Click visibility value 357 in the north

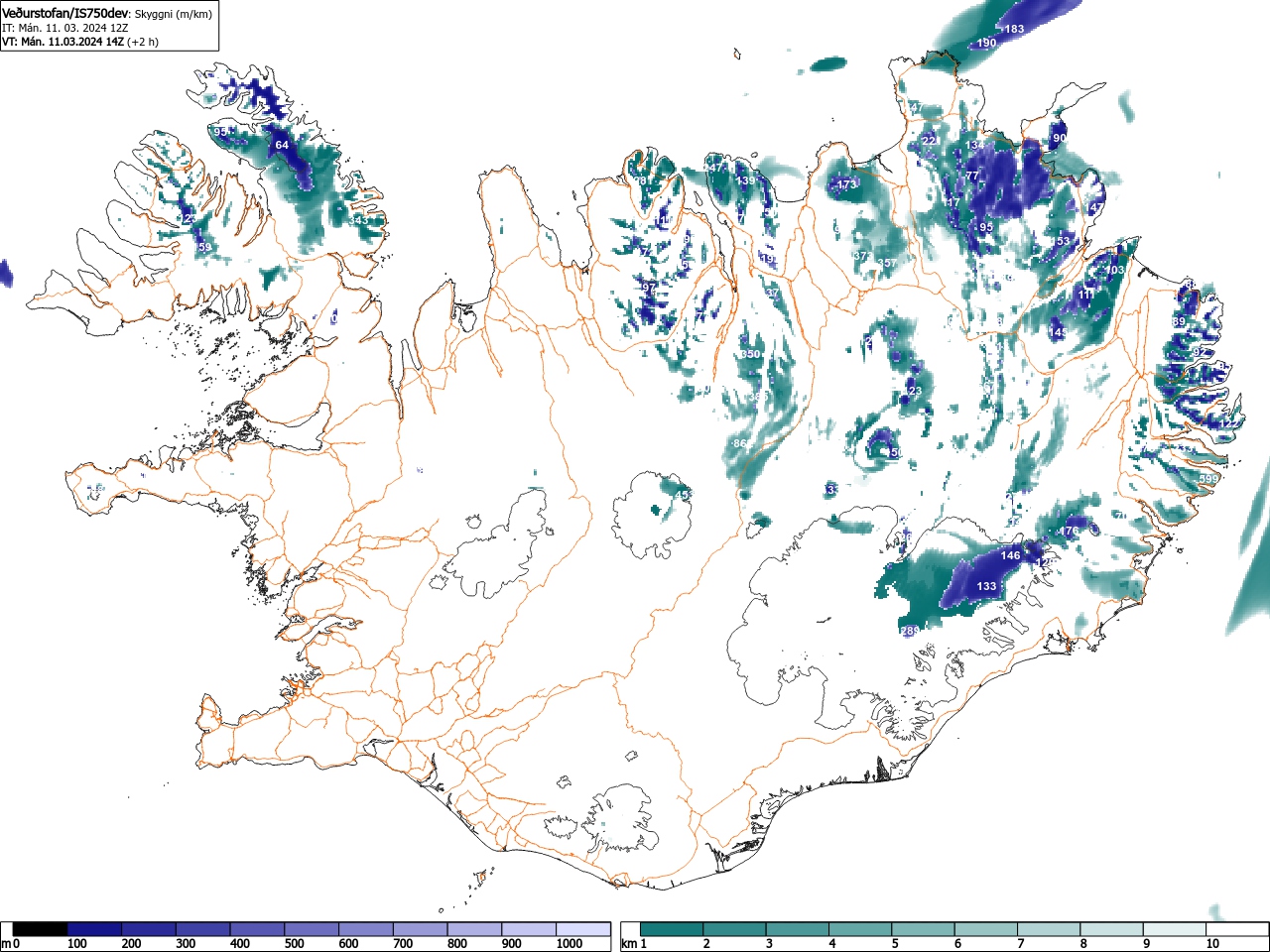[x=887, y=263]
